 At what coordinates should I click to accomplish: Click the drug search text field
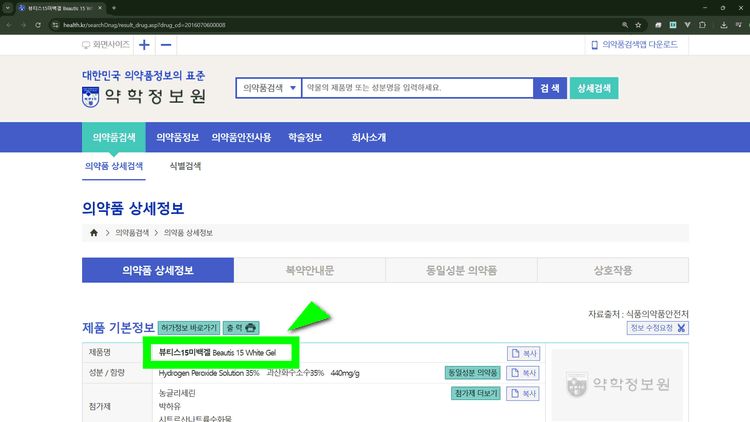pyautogui.click(x=416, y=88)
